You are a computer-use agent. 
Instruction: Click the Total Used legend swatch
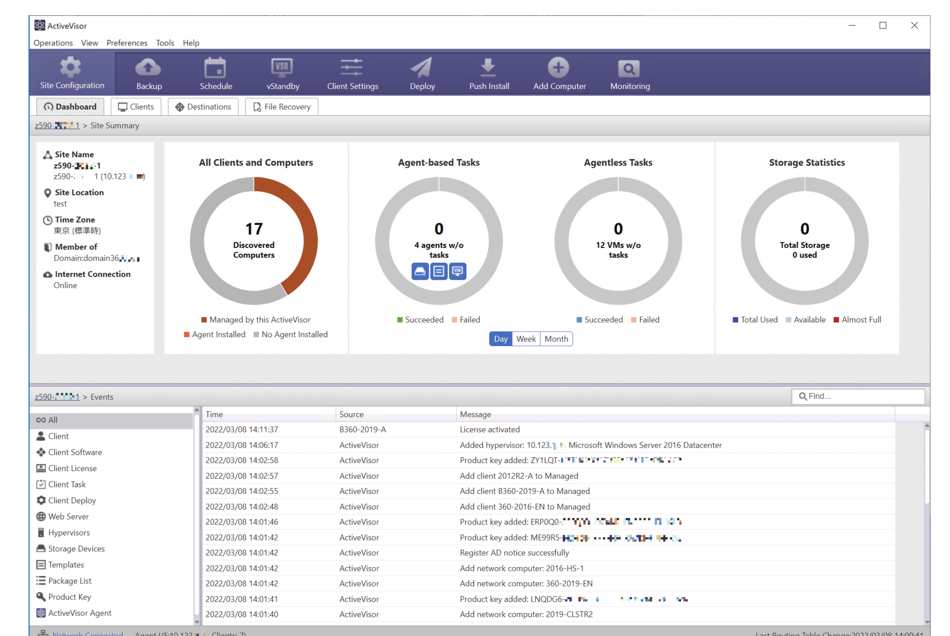736,320
